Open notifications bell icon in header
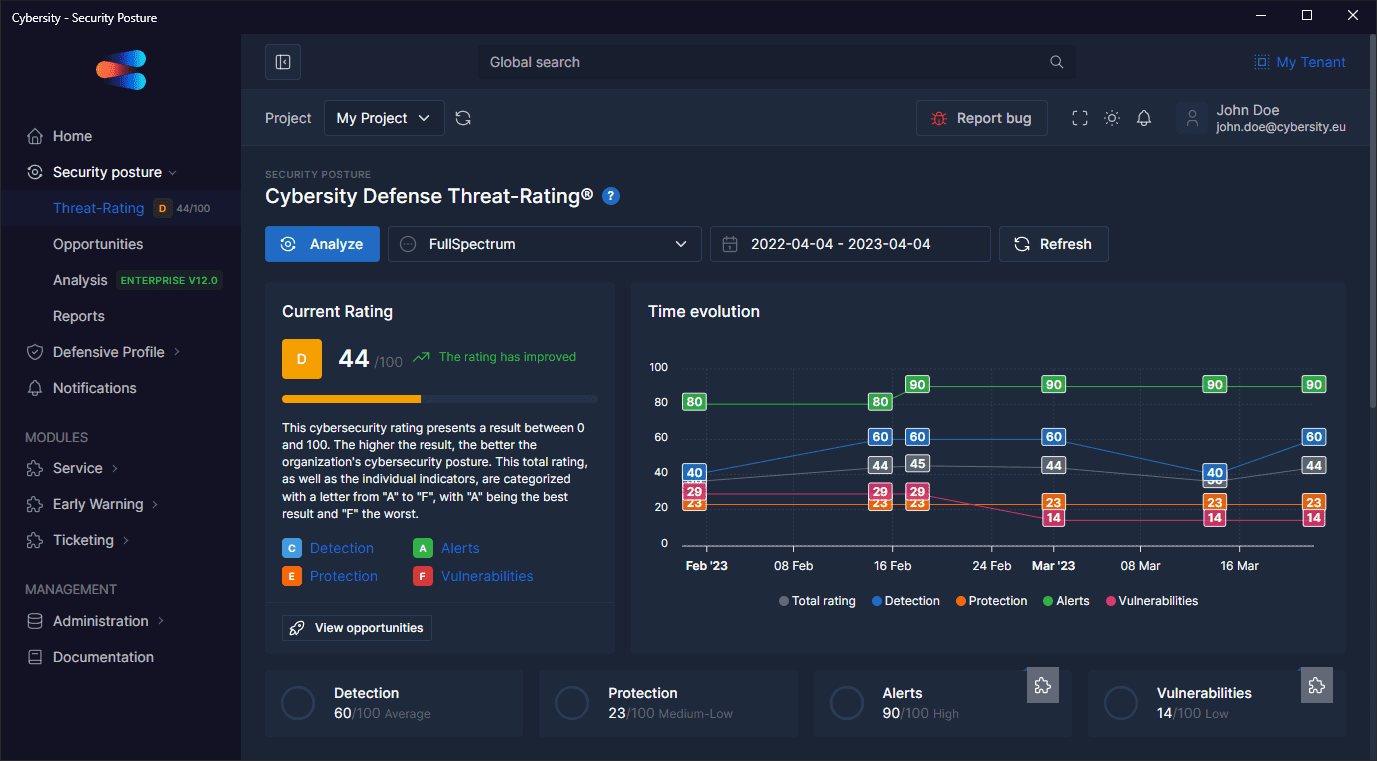Screen dimensions: 1377x761 tap(1144, 118)
